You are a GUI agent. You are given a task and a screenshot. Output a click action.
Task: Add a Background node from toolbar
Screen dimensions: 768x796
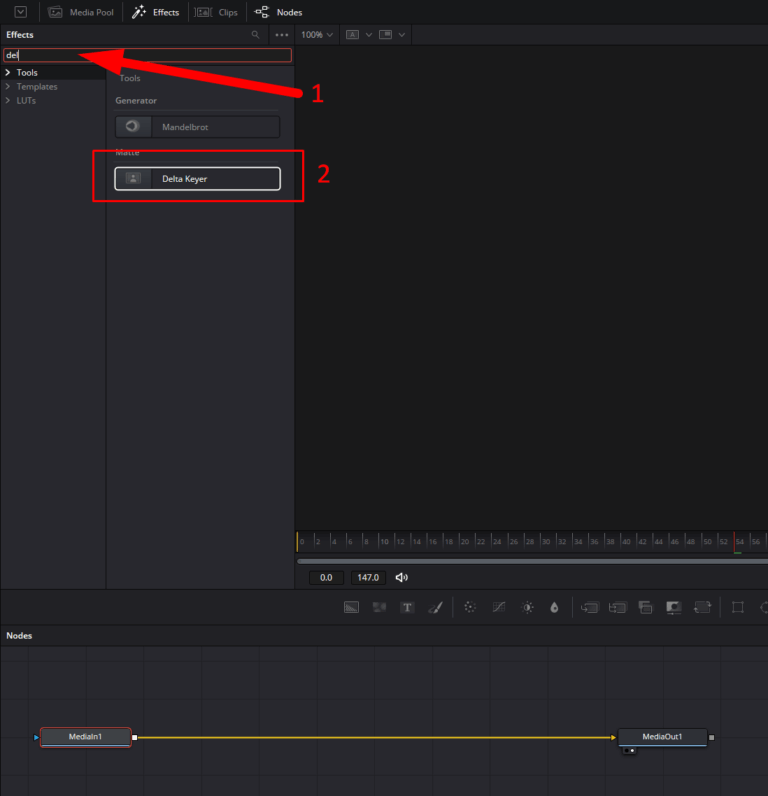351,607
